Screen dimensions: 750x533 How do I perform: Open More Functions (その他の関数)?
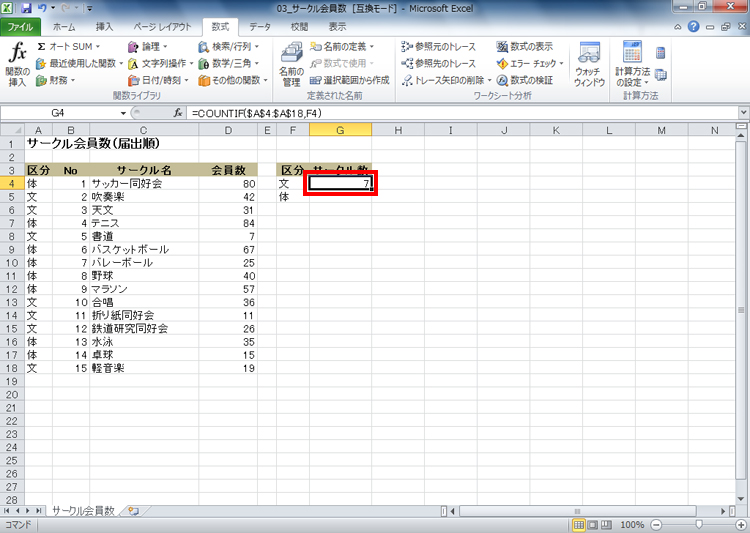tap(233, 80)
